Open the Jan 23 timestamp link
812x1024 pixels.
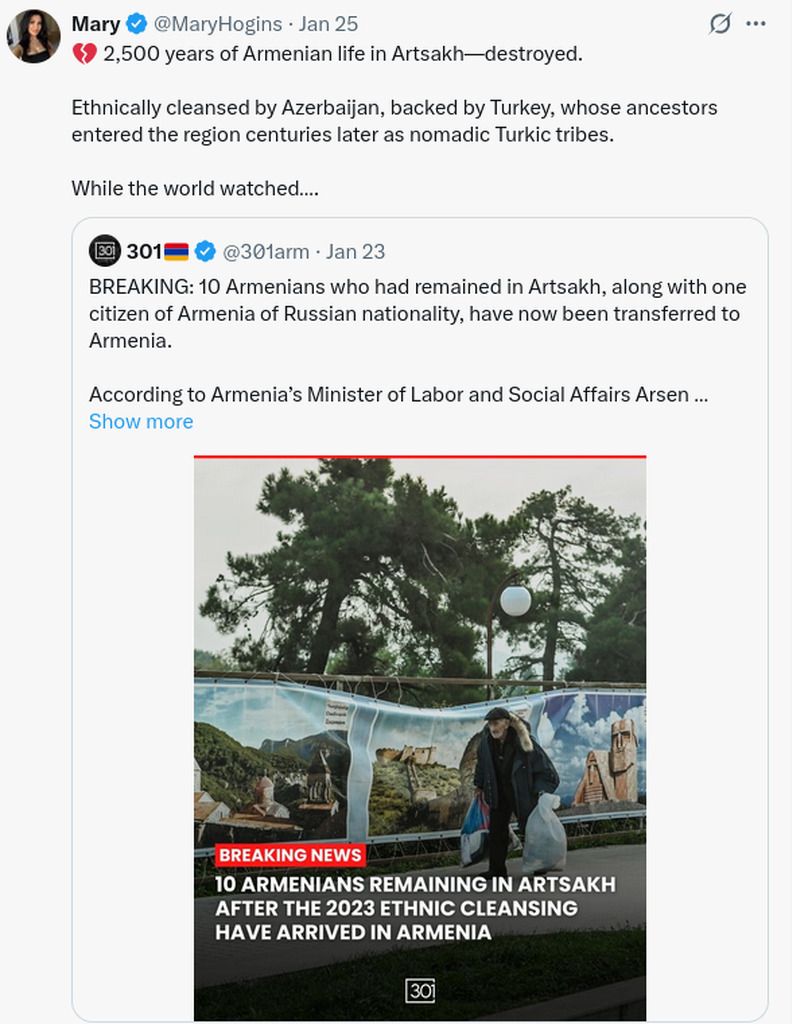[x=355, y=251]
